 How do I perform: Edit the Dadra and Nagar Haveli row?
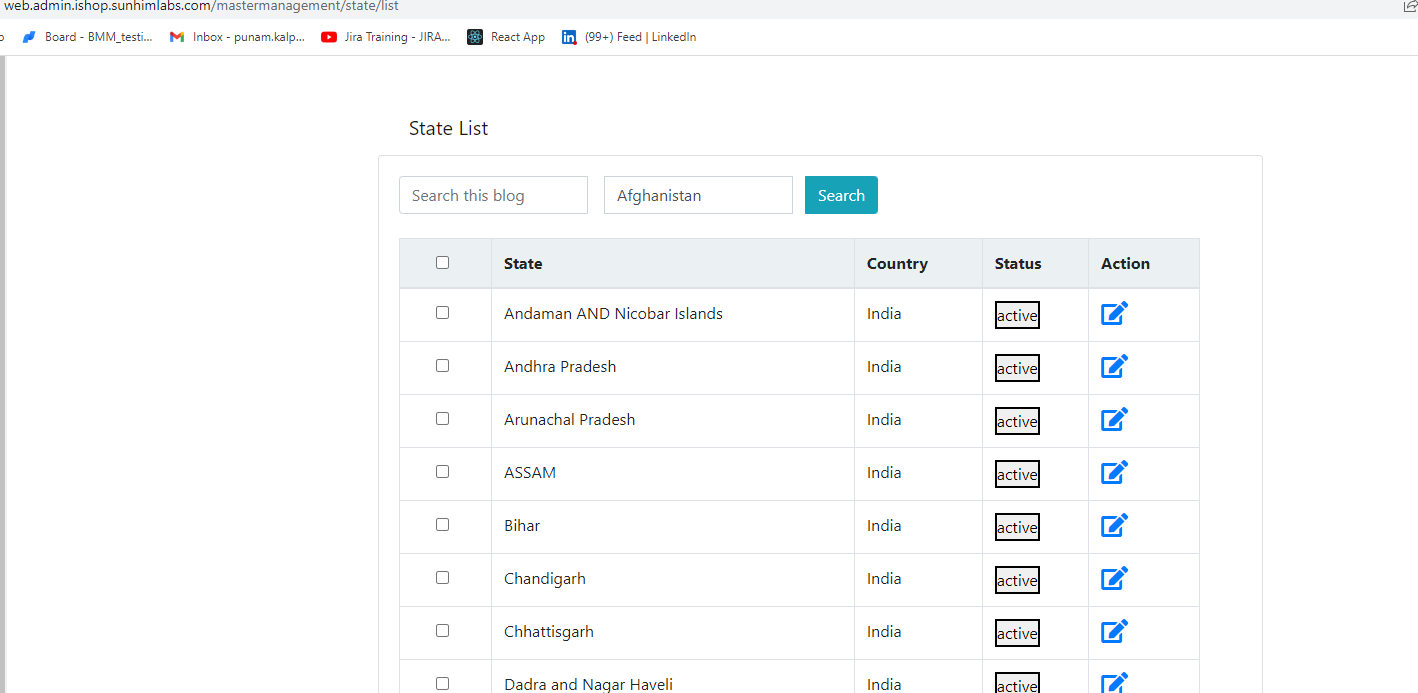[1115, 683]
